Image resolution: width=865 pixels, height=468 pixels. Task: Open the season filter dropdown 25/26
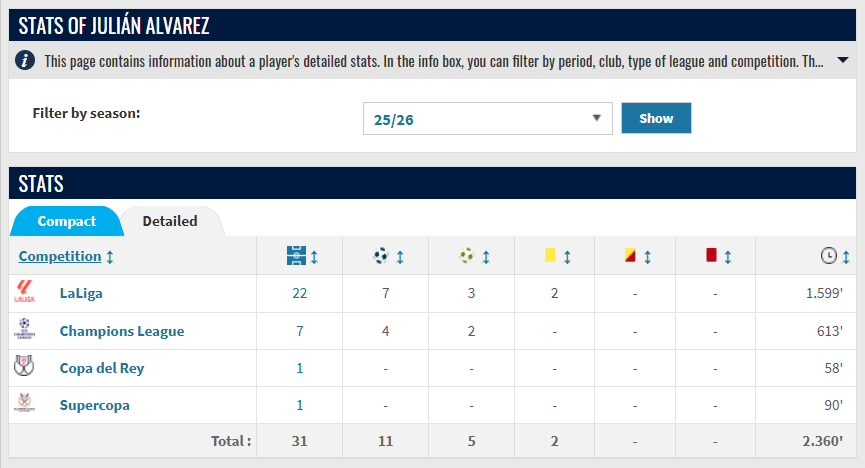[488, 119]
